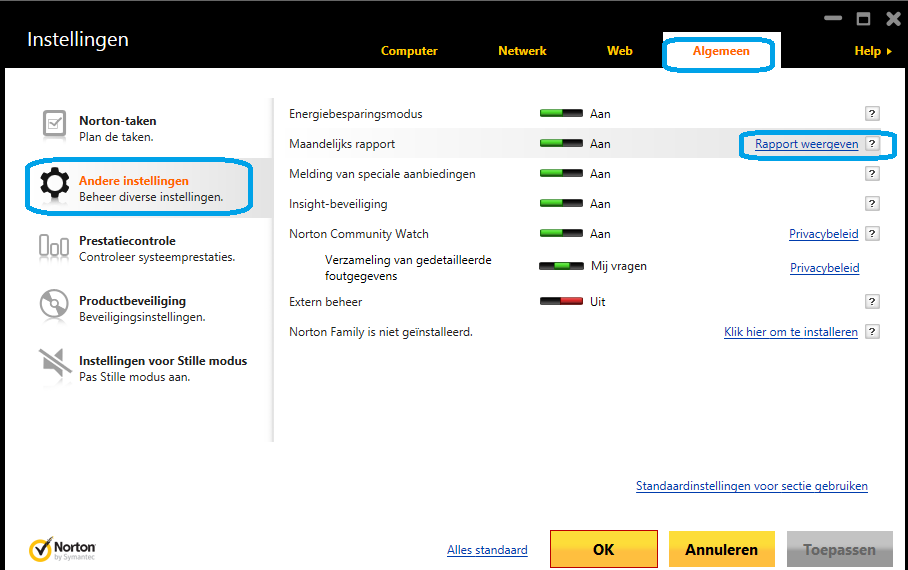The image size is (908, 570).
Task: Switch to the Computer tab
Action: [409, 51]
